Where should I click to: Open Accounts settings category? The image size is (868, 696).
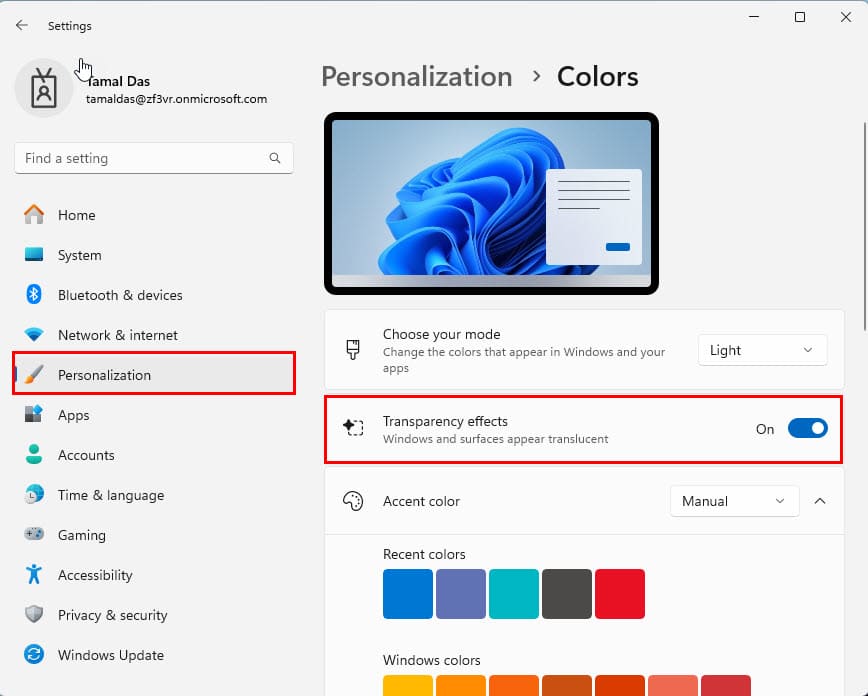153,455
